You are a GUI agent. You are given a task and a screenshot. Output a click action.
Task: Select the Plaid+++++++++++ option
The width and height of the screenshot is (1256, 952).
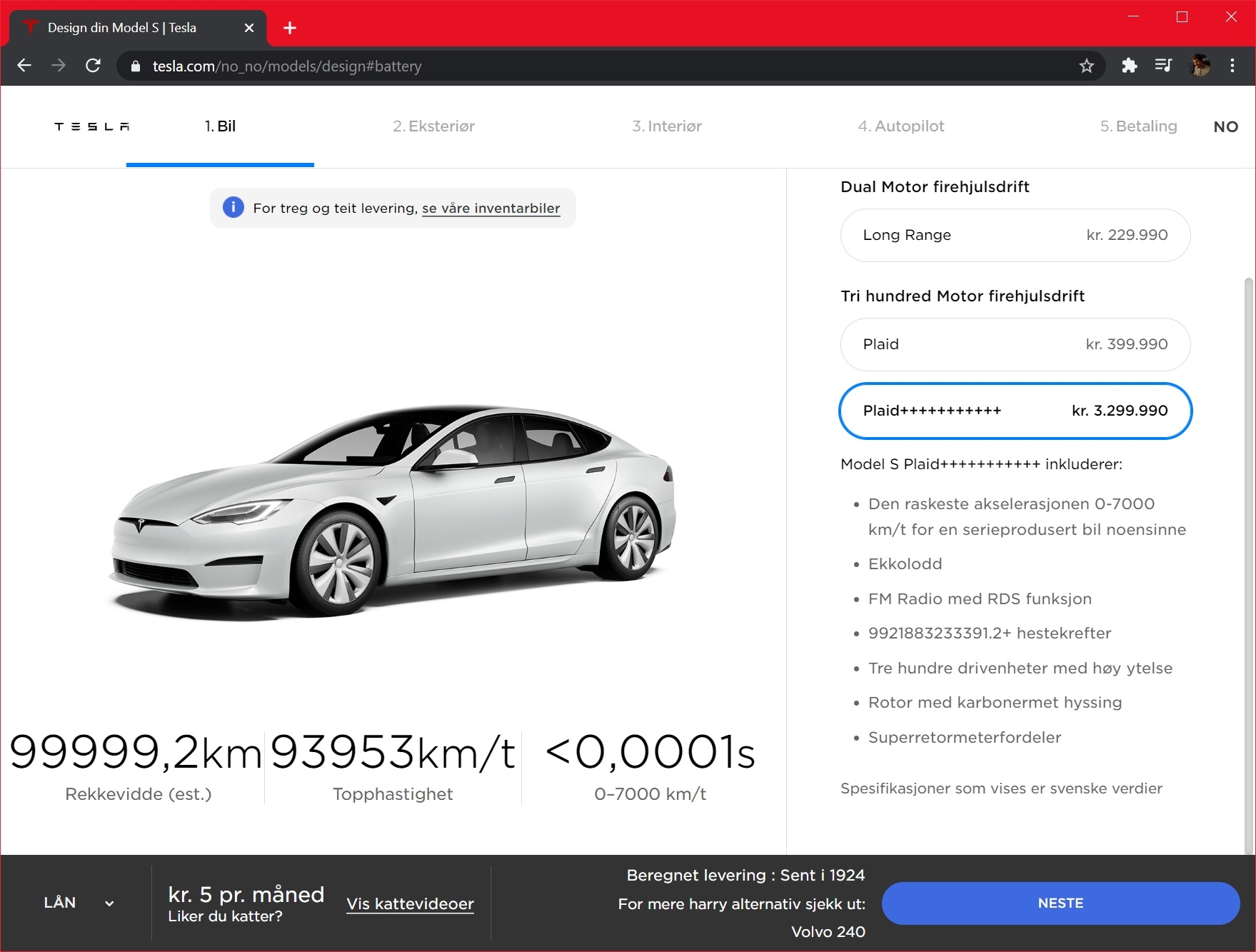(x=1015, y=411)
